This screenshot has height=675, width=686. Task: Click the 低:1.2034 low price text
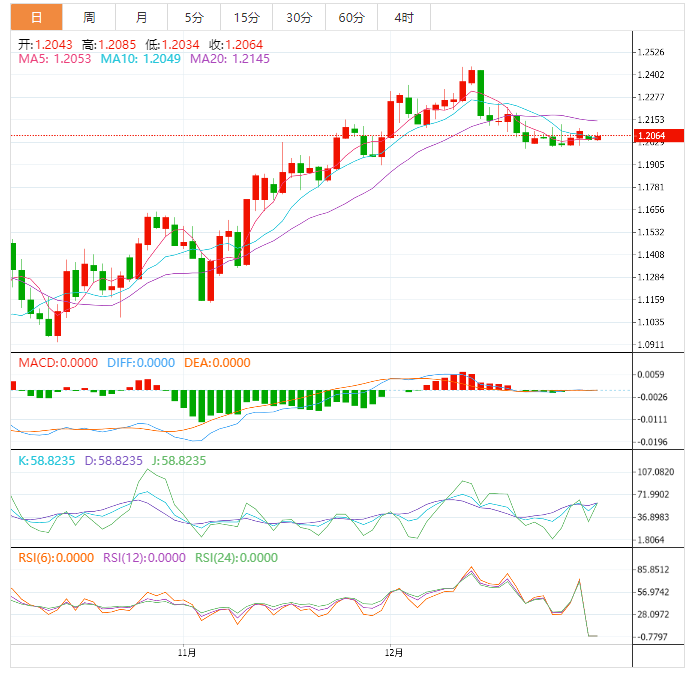tap(172, 45)
